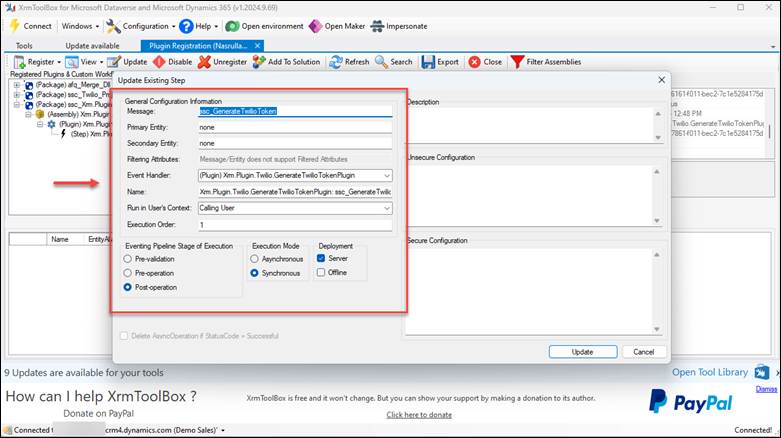781x438 pixels.
Task: Click the Open Tool Library icon
Action: 762,372
